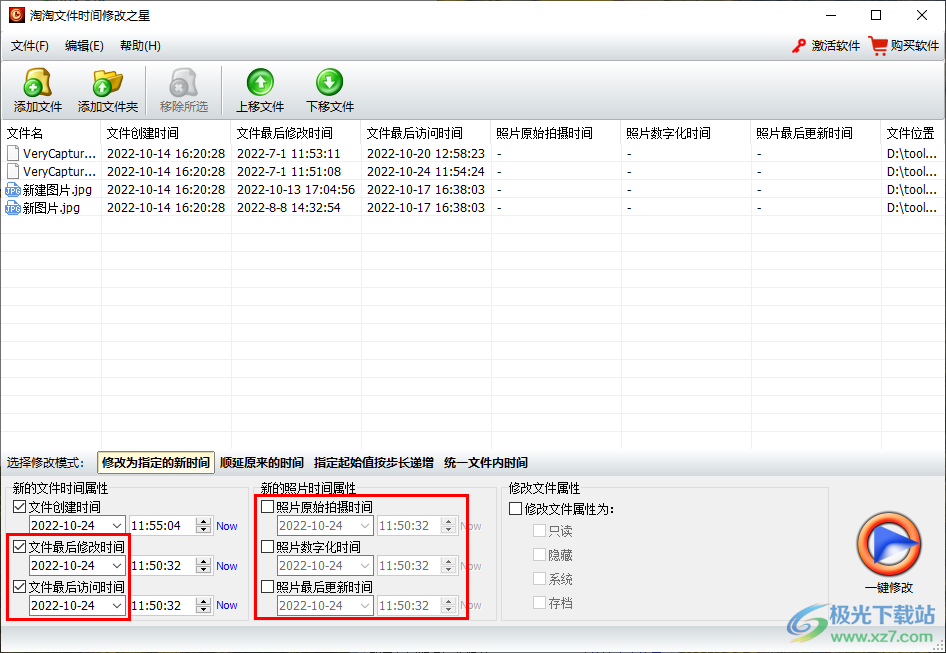Click the 照片数字化时间 column header
Viewport: 946px width, 653px height.
pyautogui.click(x=686, y=133)
